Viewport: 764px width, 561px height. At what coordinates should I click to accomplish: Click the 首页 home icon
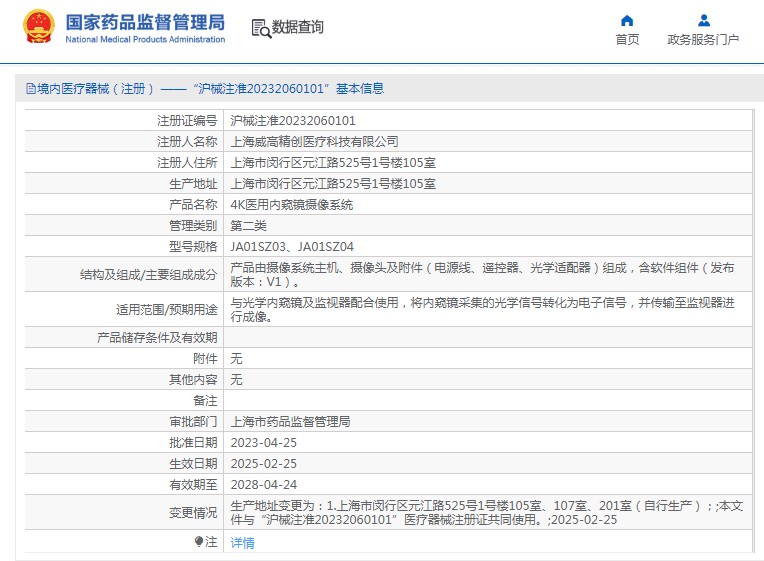coord(627,20)
